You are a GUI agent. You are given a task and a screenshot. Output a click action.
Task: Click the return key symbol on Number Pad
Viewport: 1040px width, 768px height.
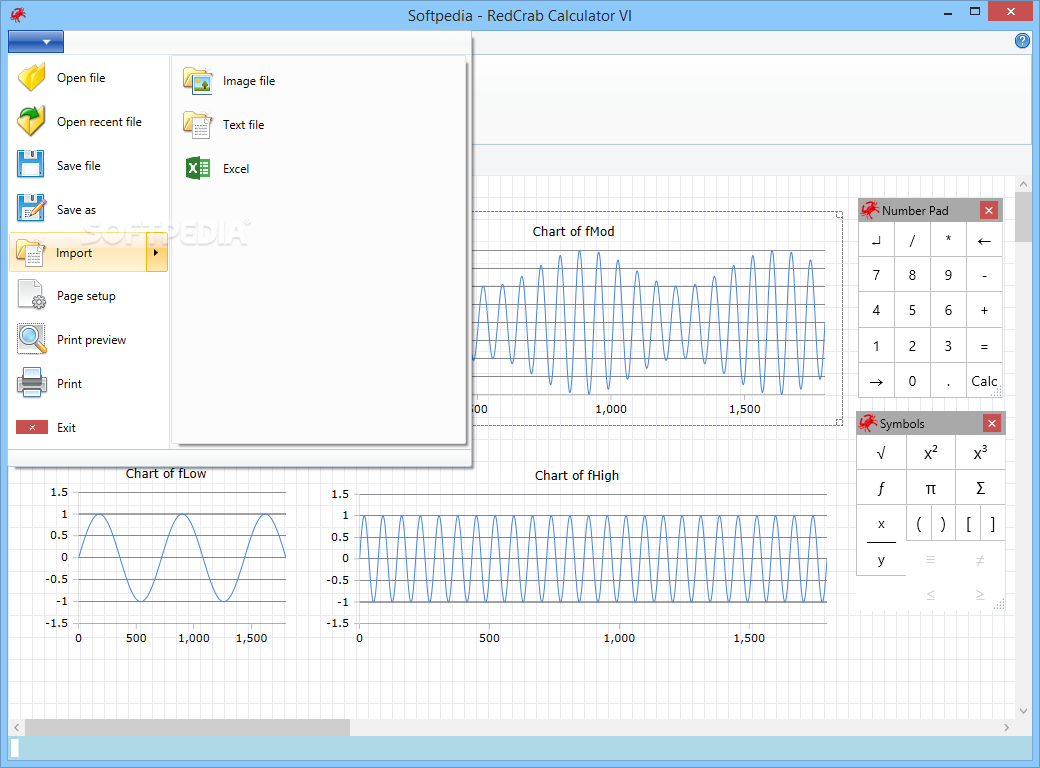tap(876, 241)
